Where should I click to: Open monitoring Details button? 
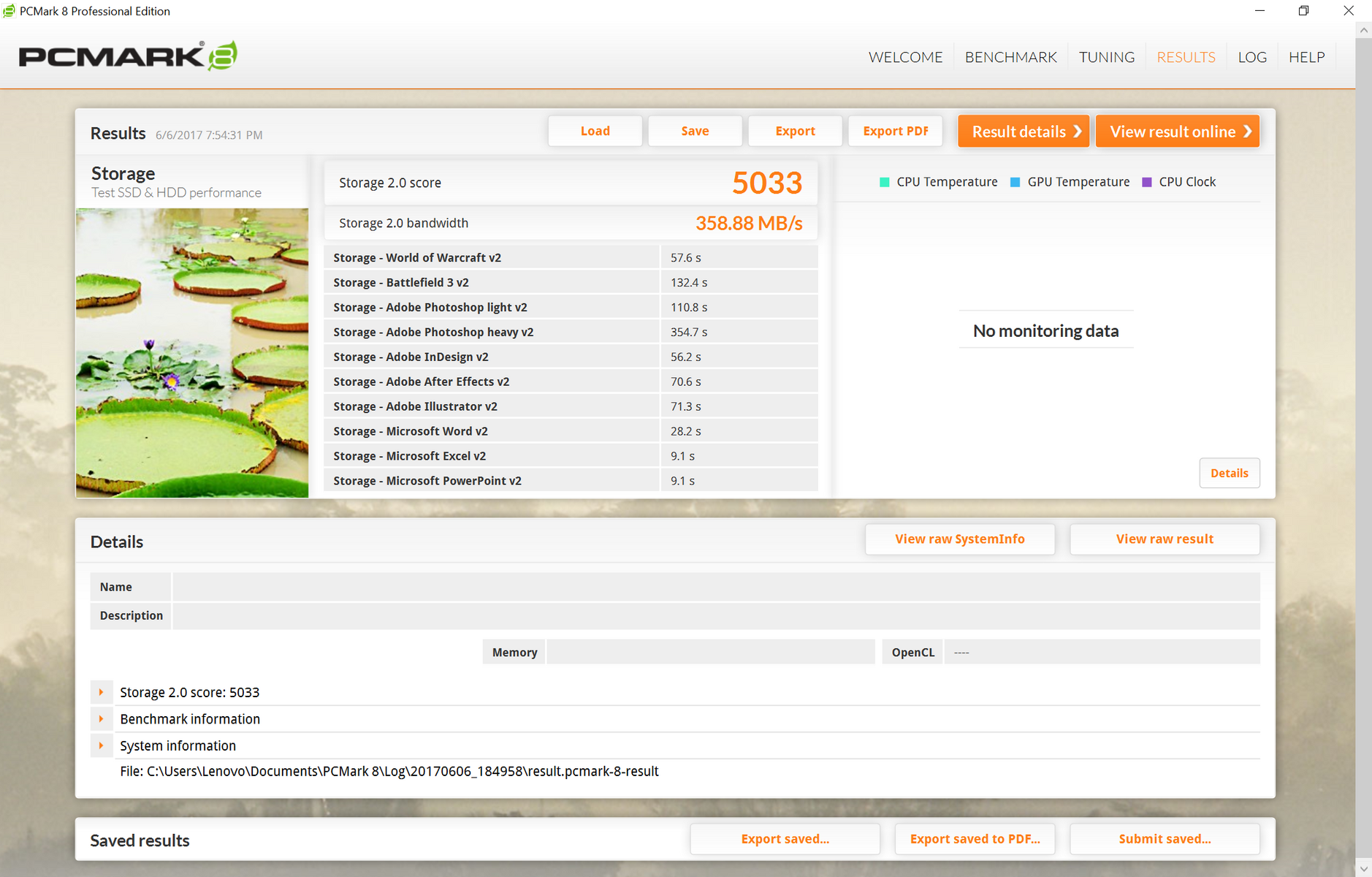1230,473
